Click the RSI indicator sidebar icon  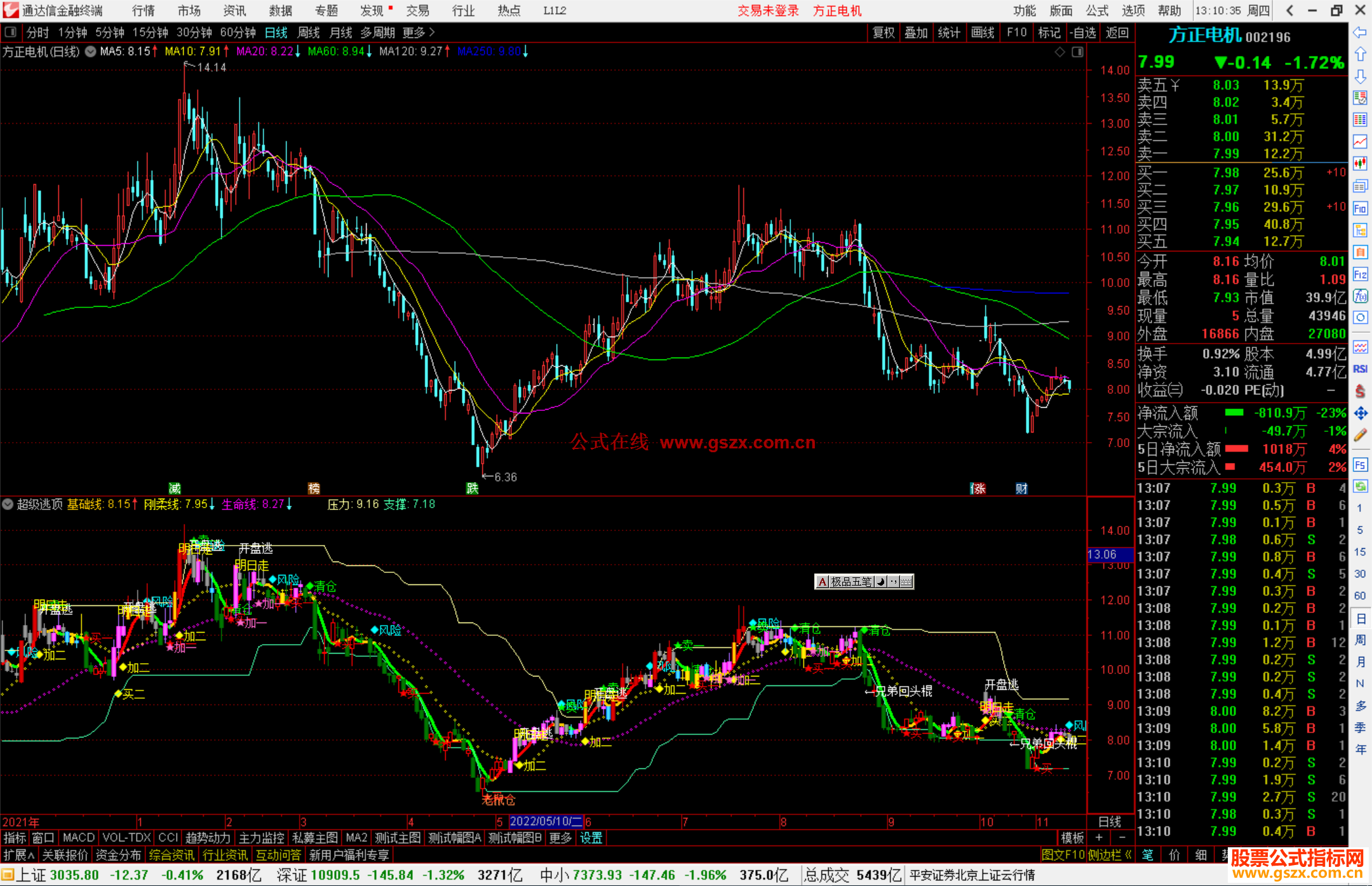(1360, 369)
